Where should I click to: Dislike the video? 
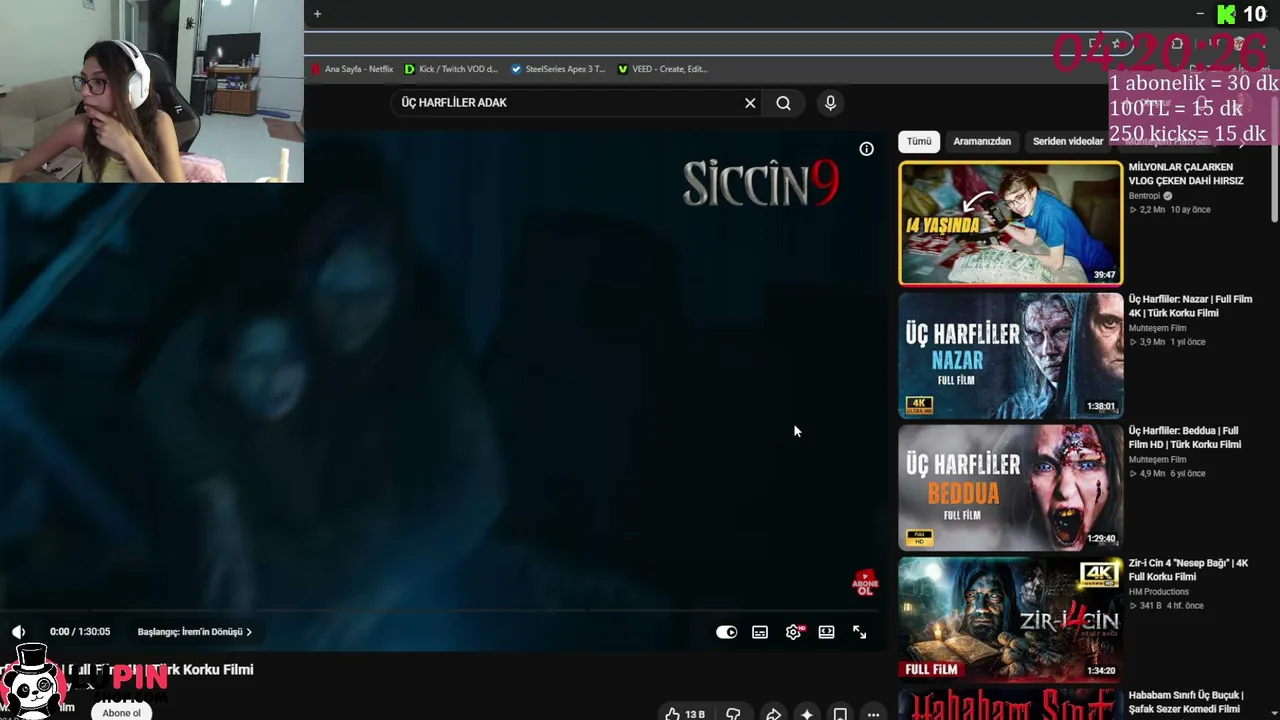tap(733, 714)
